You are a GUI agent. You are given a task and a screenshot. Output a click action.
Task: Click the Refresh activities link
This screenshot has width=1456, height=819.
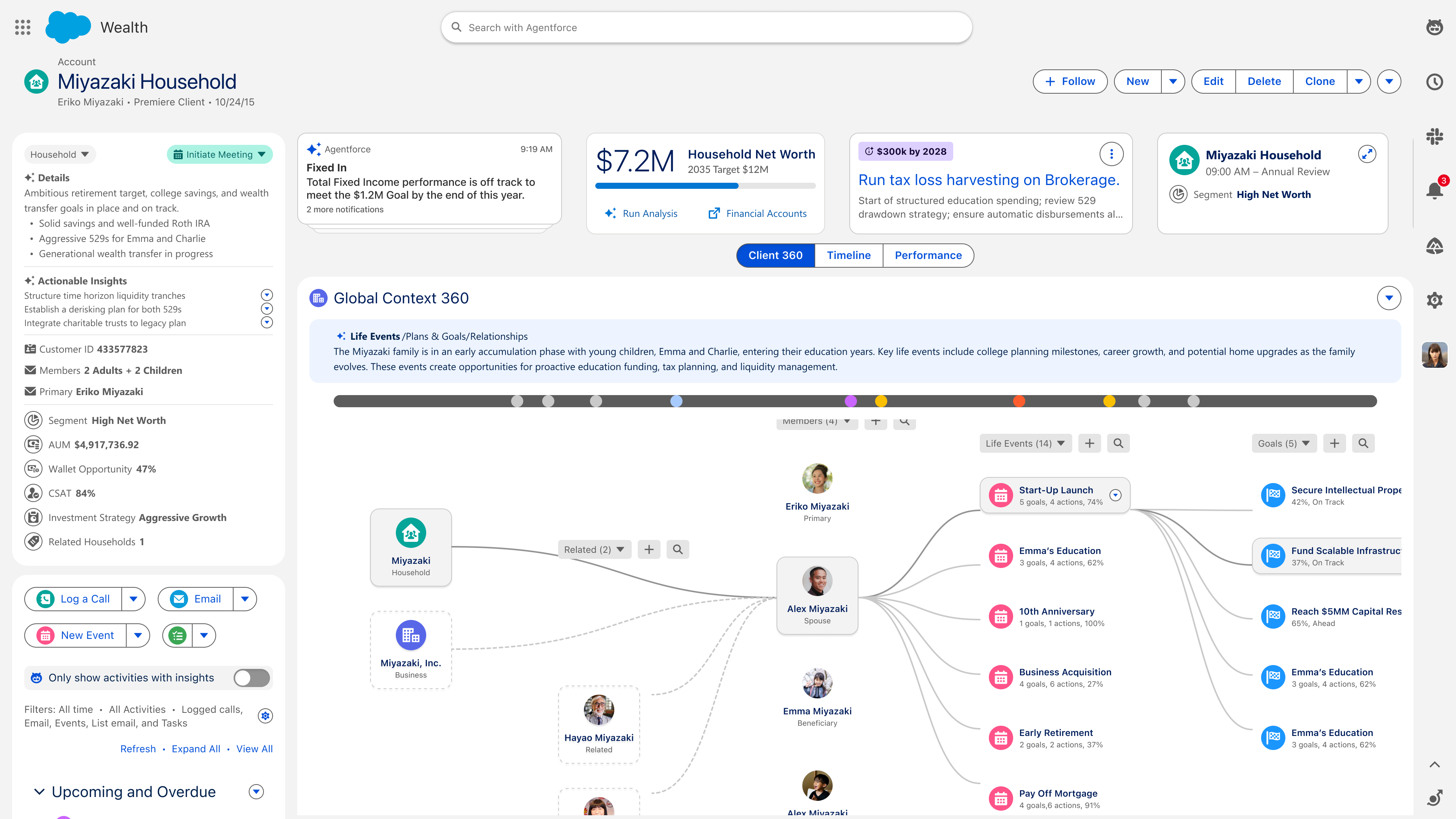[x=138, y=748]
